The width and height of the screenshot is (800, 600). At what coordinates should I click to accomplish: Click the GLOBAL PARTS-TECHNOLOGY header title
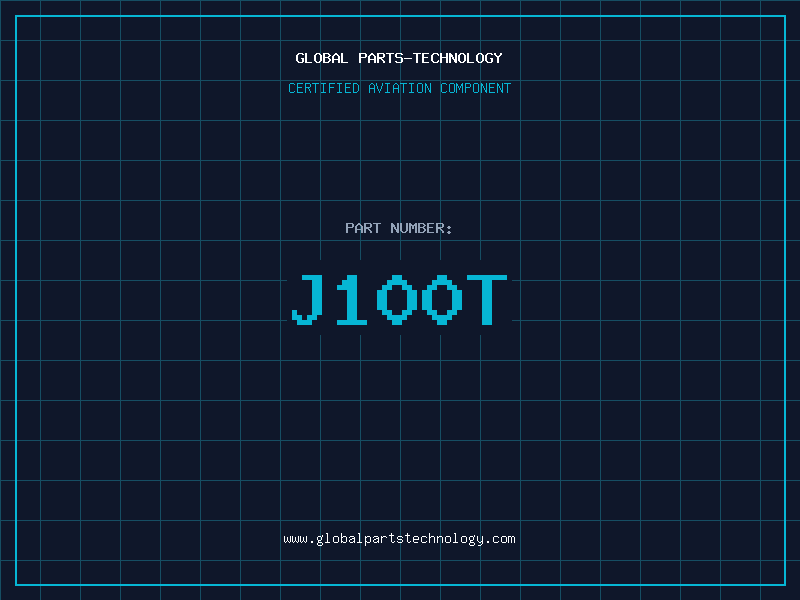(399, 58)
